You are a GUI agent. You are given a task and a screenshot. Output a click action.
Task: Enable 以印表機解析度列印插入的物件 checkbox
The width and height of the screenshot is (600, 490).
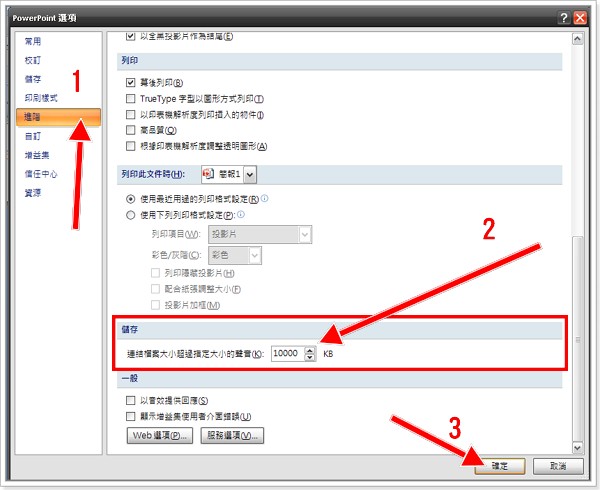pos(130,114)
